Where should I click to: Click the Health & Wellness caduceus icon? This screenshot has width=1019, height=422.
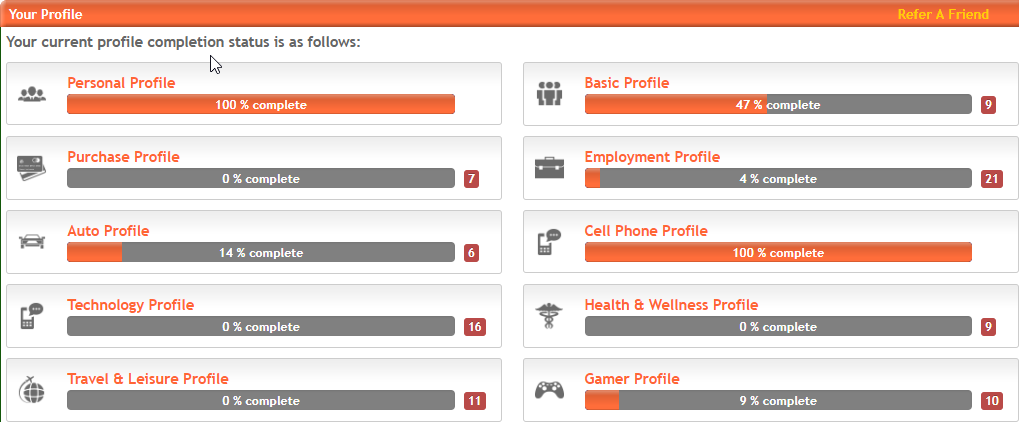click(549, 317)
